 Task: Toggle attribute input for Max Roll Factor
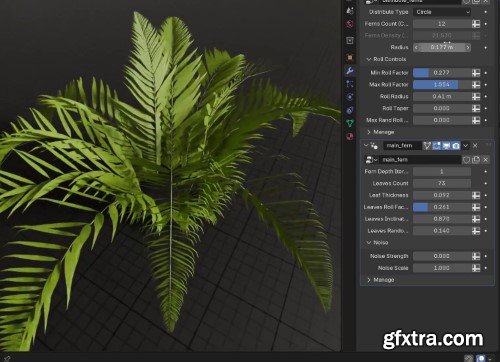[476, 85]
